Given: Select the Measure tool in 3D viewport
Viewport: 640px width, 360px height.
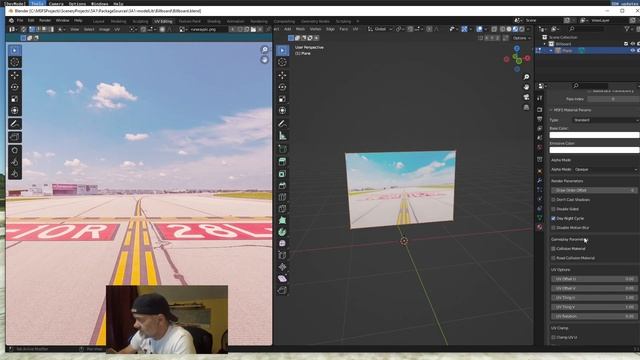Looking at the screenshot, I should point(282,136).
